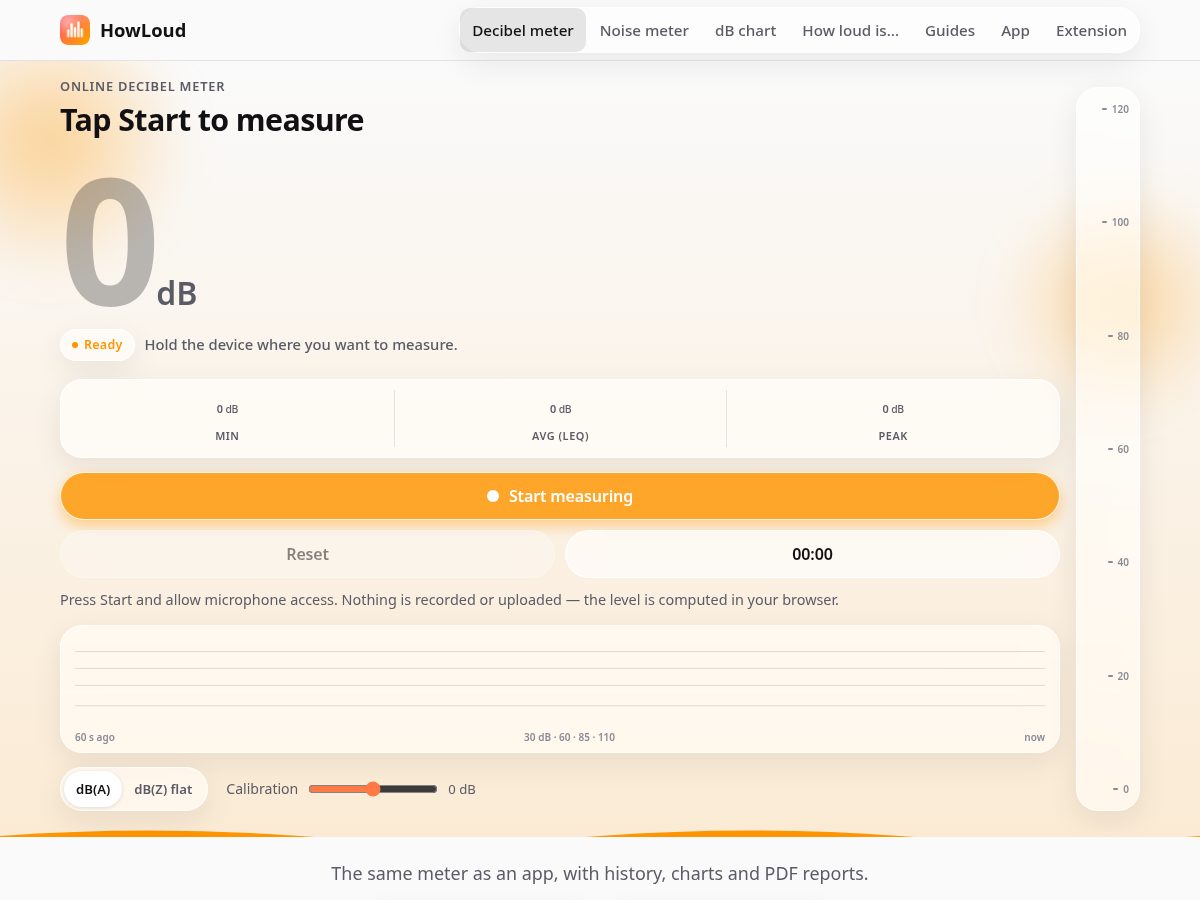Open the HowLoud home link text

point(143,30)
